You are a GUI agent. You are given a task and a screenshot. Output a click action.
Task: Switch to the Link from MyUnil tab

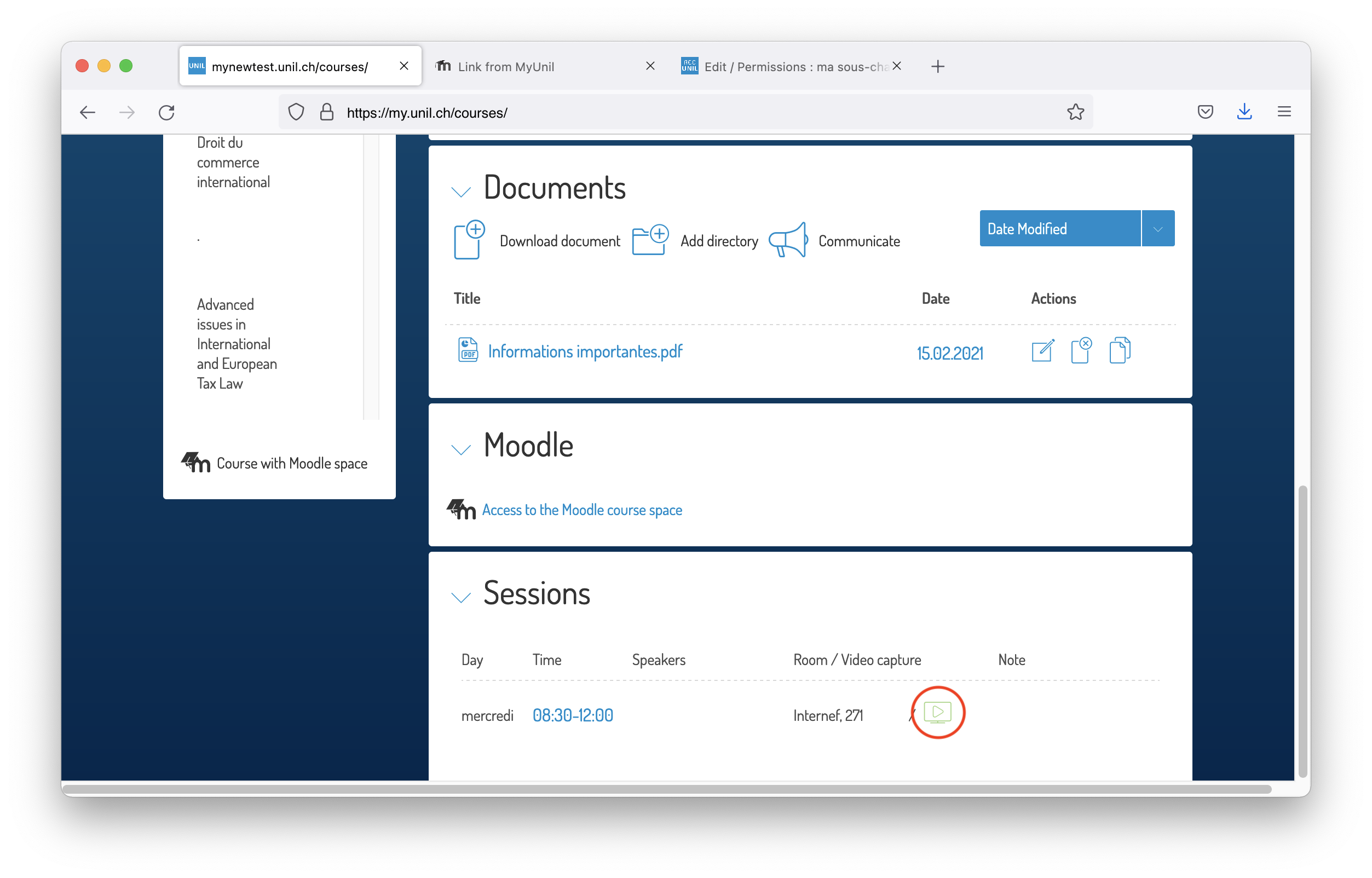(506, 67)
